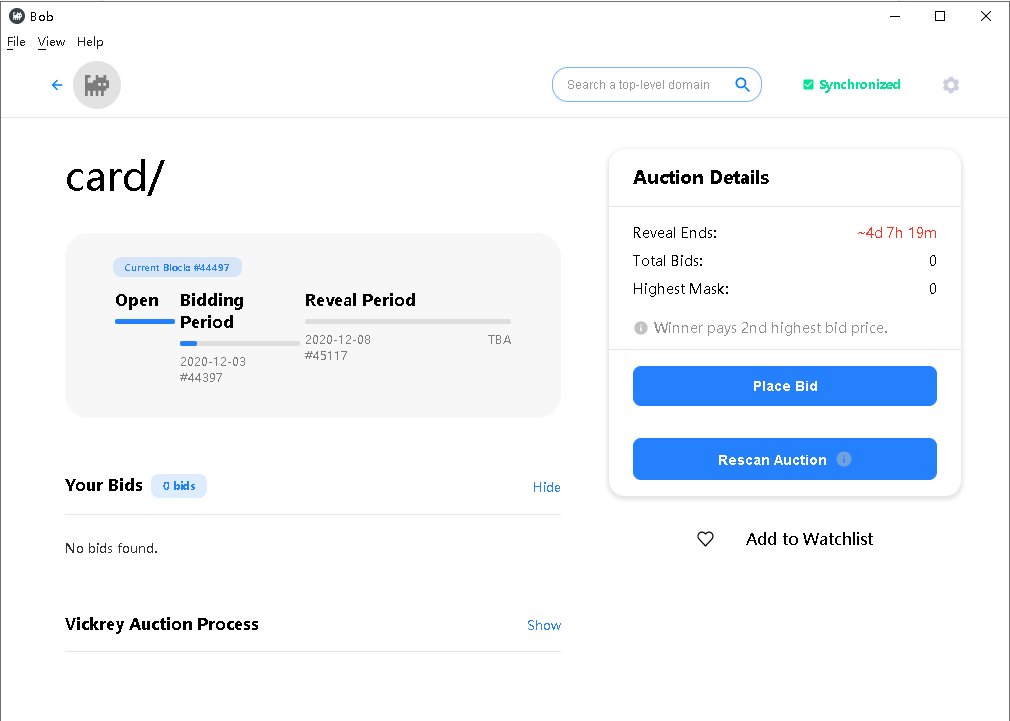Click the green Synchronized check icon
Screen dimensions: 1010x721
808,84
